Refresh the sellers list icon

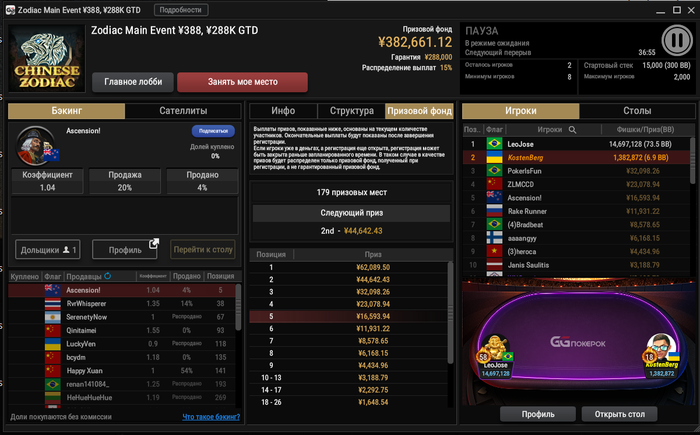pyautogui.click(x=108, y=276)
